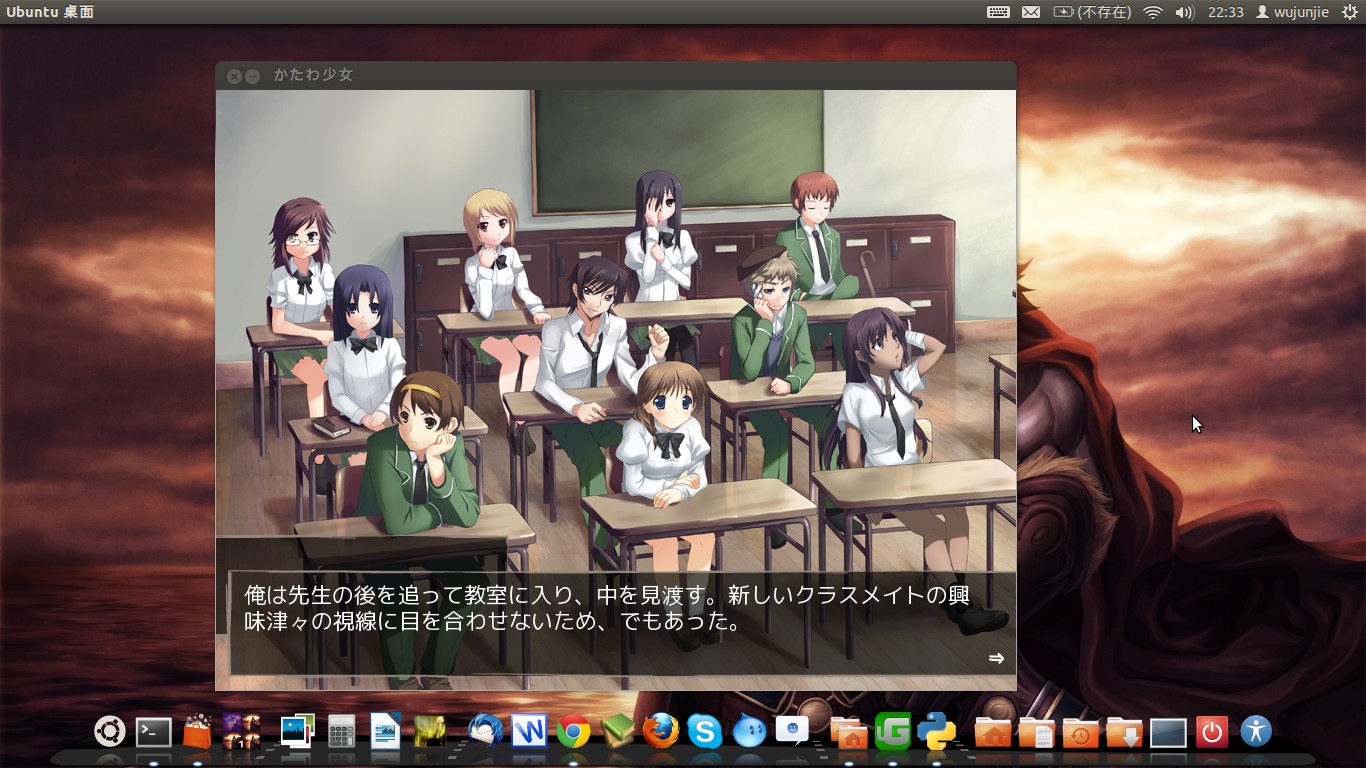Image resolution: width=1366 pixels, height=768 pixels.
Task: Click the Japanese dialogue text box
Action: pos(622,624)
